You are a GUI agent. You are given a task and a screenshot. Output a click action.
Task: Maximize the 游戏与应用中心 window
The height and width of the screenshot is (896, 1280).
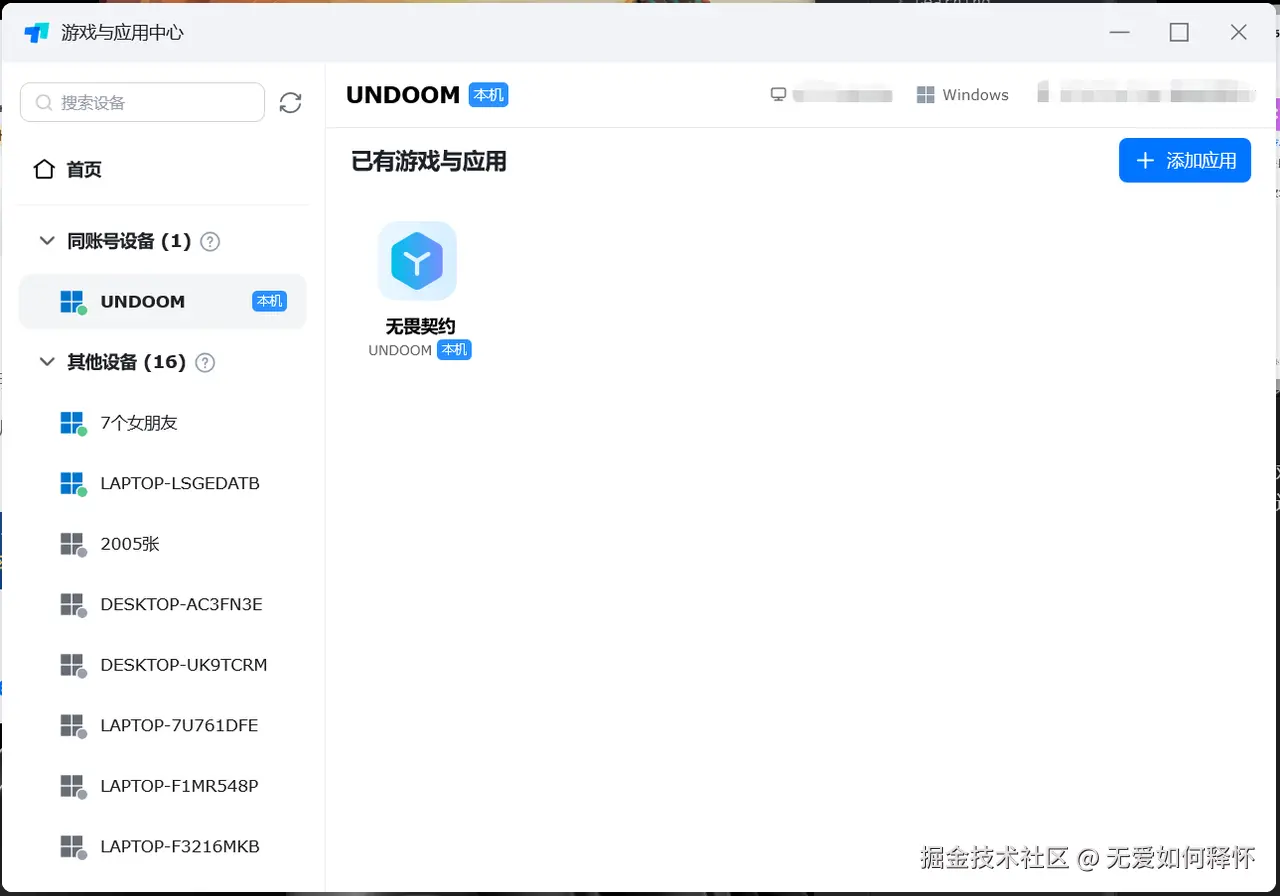1179,32
